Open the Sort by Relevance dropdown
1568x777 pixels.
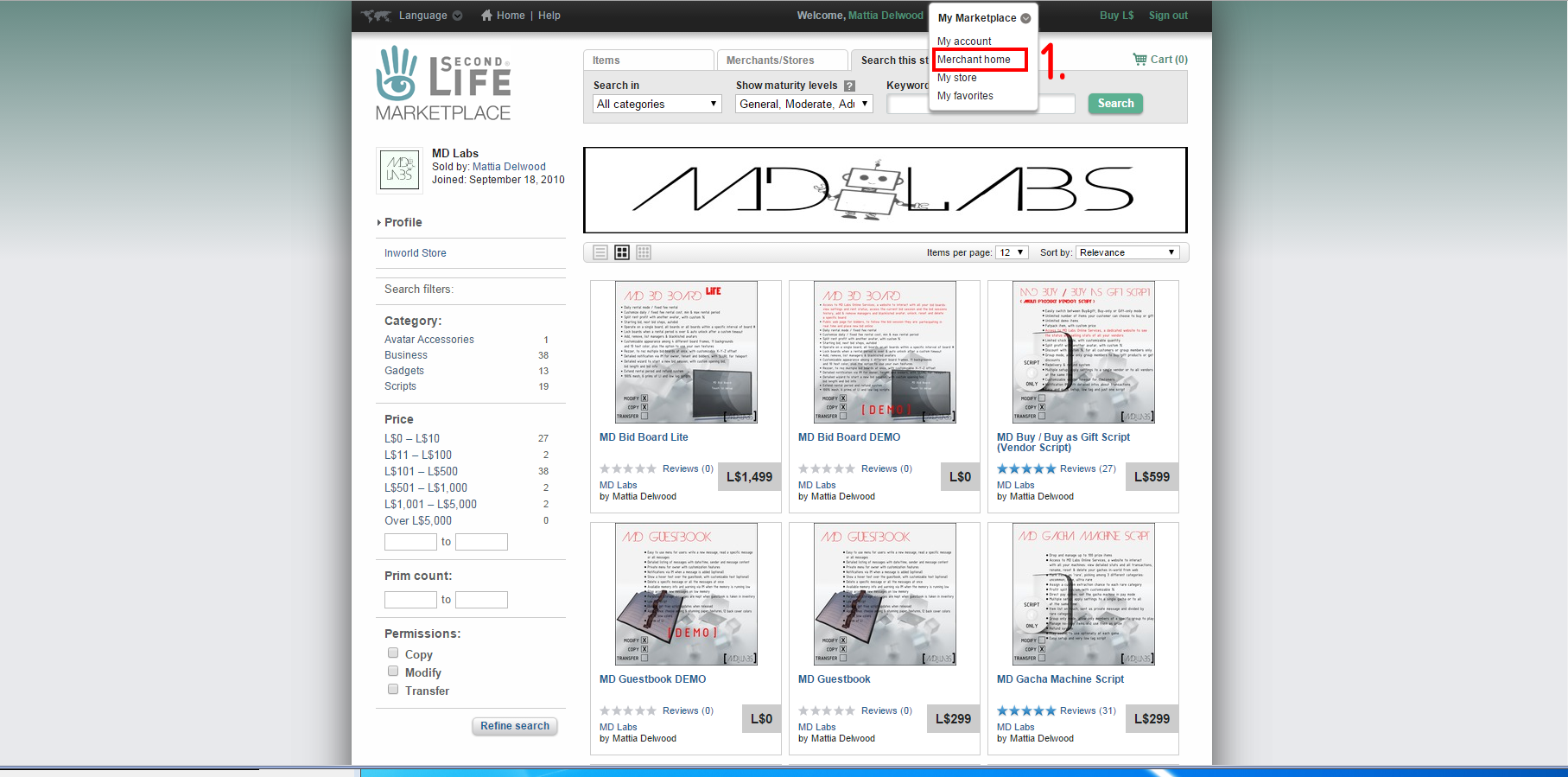coord(1127,252)
